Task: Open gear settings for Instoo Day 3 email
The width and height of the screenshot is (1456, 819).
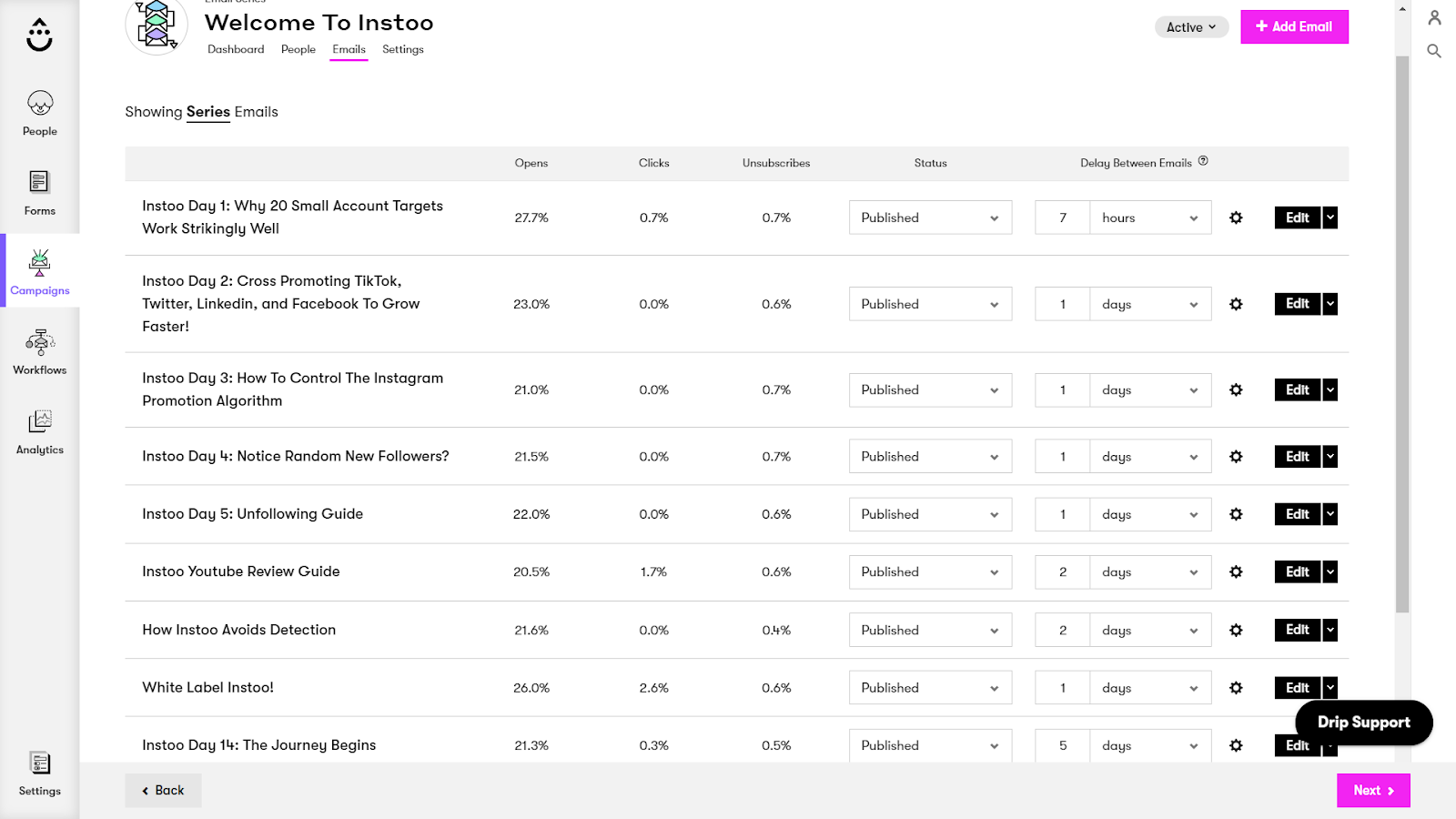Action: pos(1236,389)
